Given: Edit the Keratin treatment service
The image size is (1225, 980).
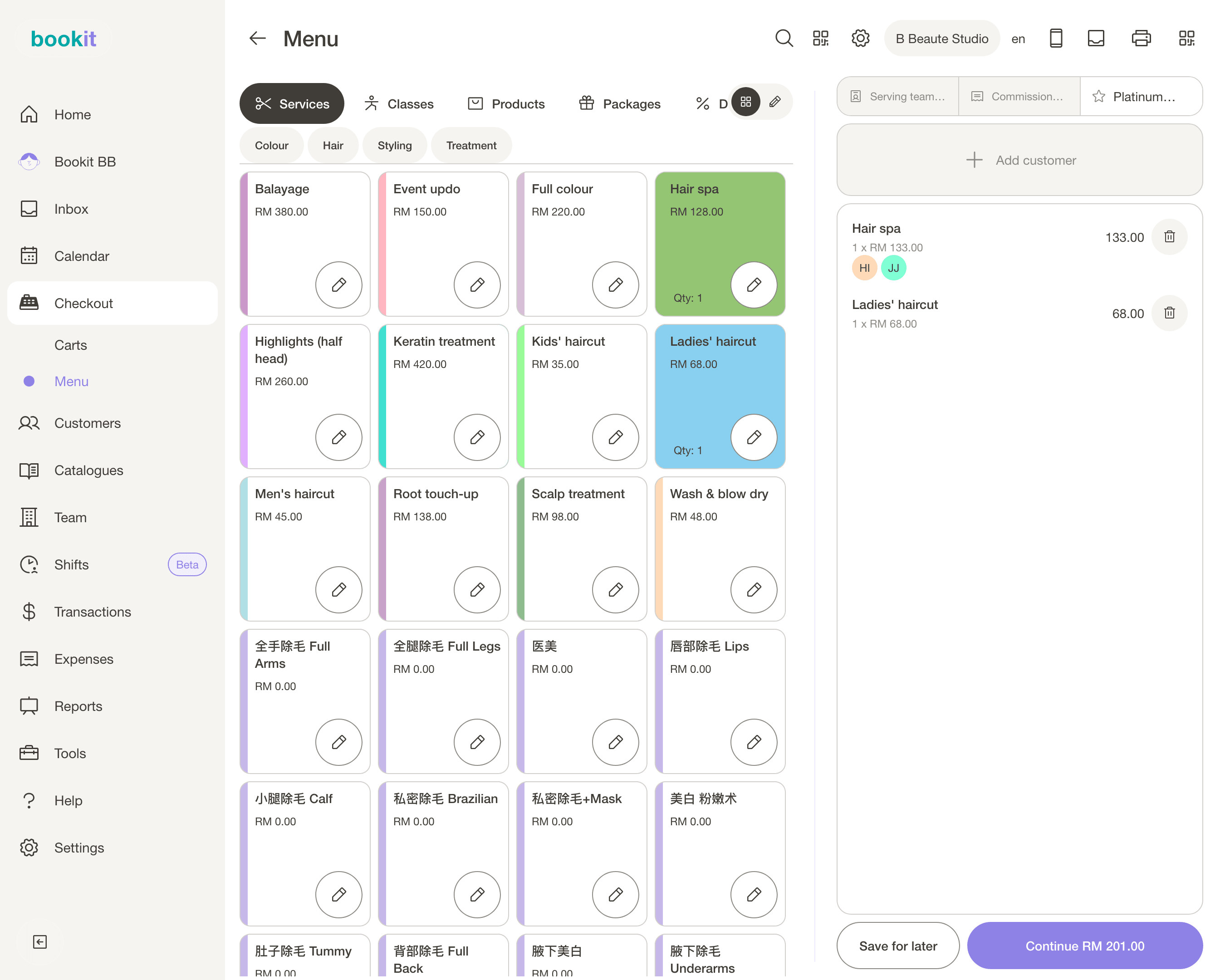Looking at the screenshot, I should click(x=477, y=437).
